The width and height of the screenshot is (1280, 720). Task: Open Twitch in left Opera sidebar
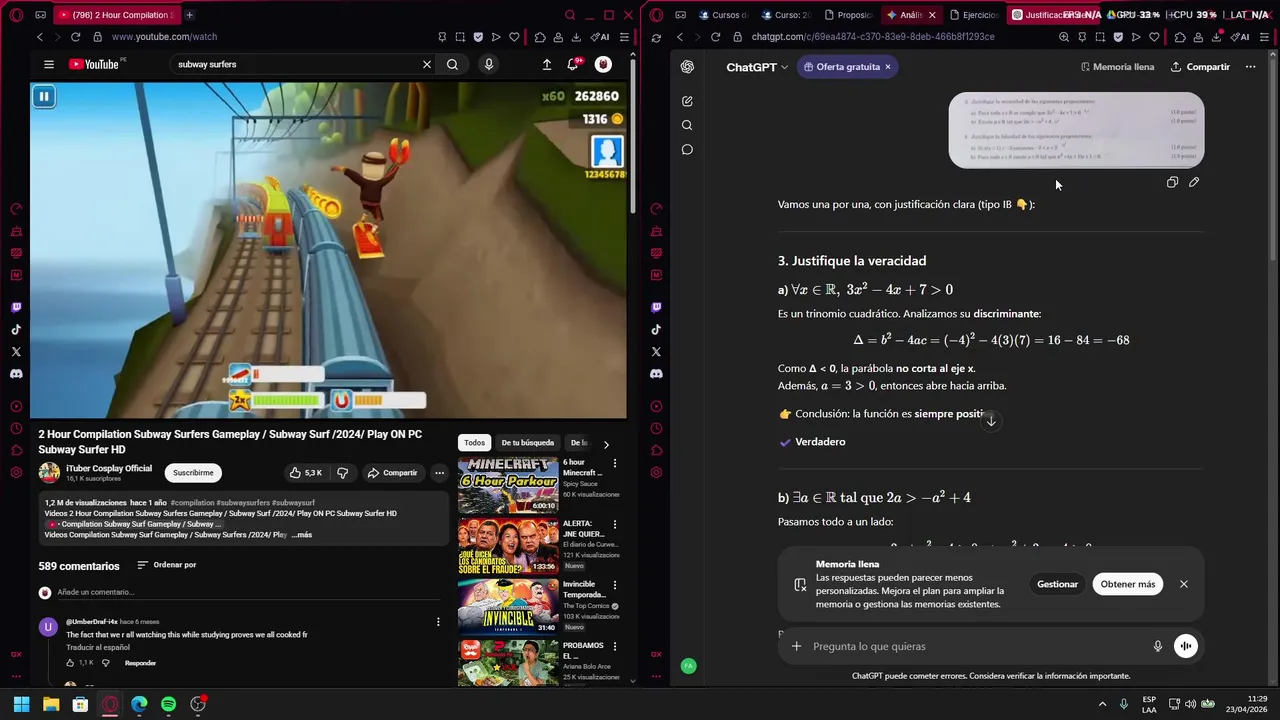coord(16,308)
